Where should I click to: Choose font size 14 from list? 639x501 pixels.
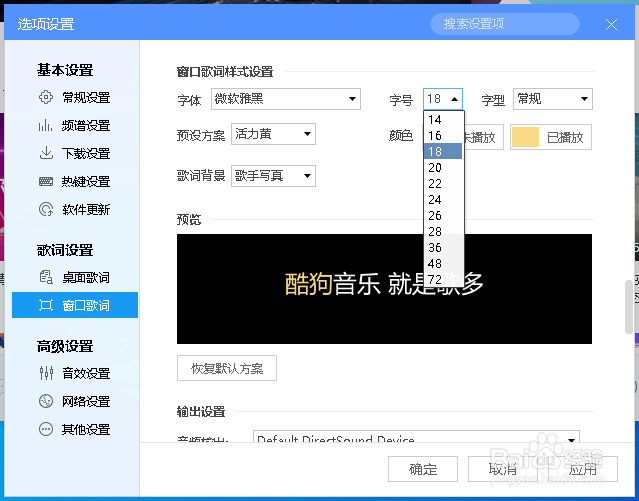[x=443, y=119]
